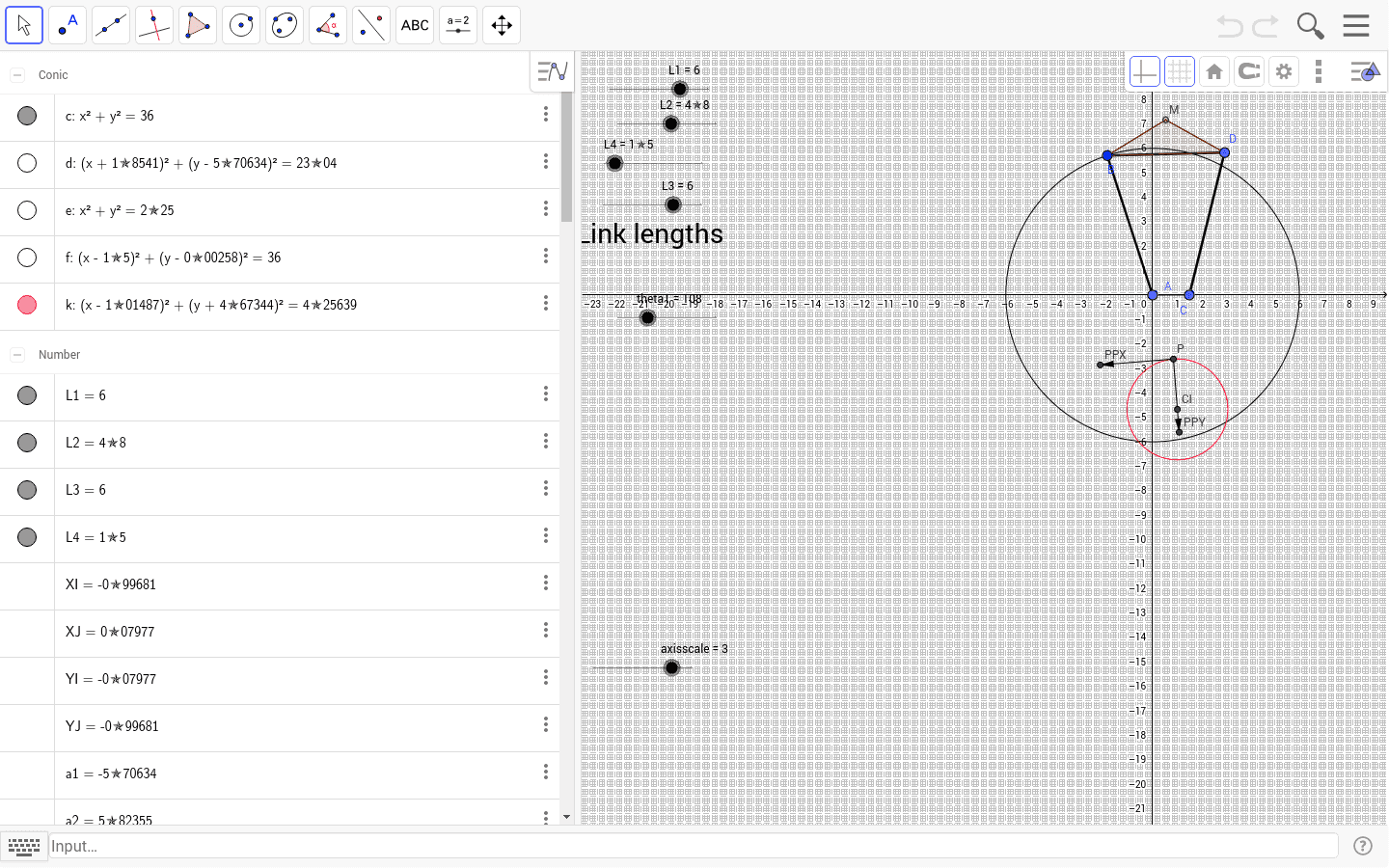Select the Perpendicular Line tool
Viewport: 1389px width, 868px height.
[154, 25]
